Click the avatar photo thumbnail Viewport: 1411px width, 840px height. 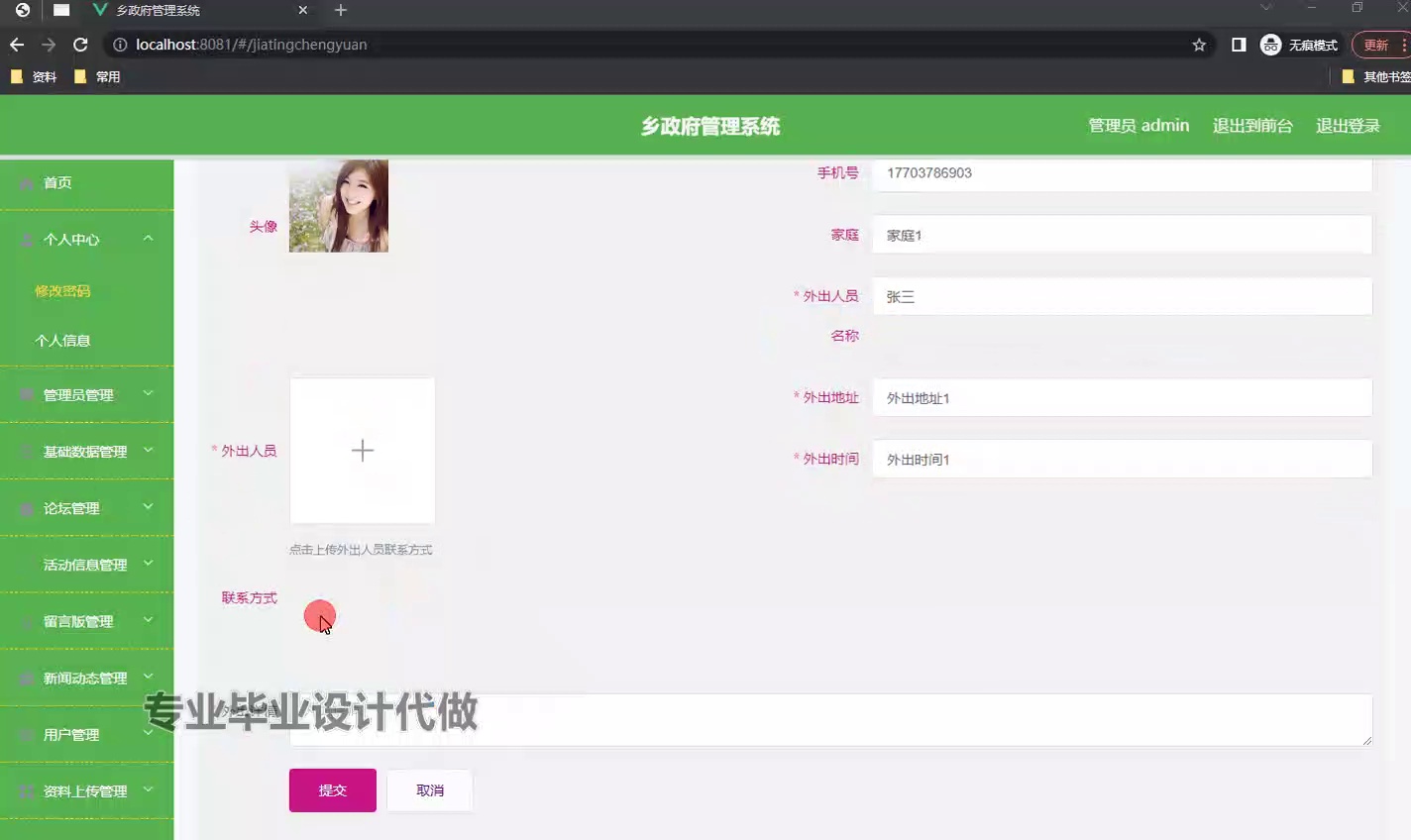[338, 205]
